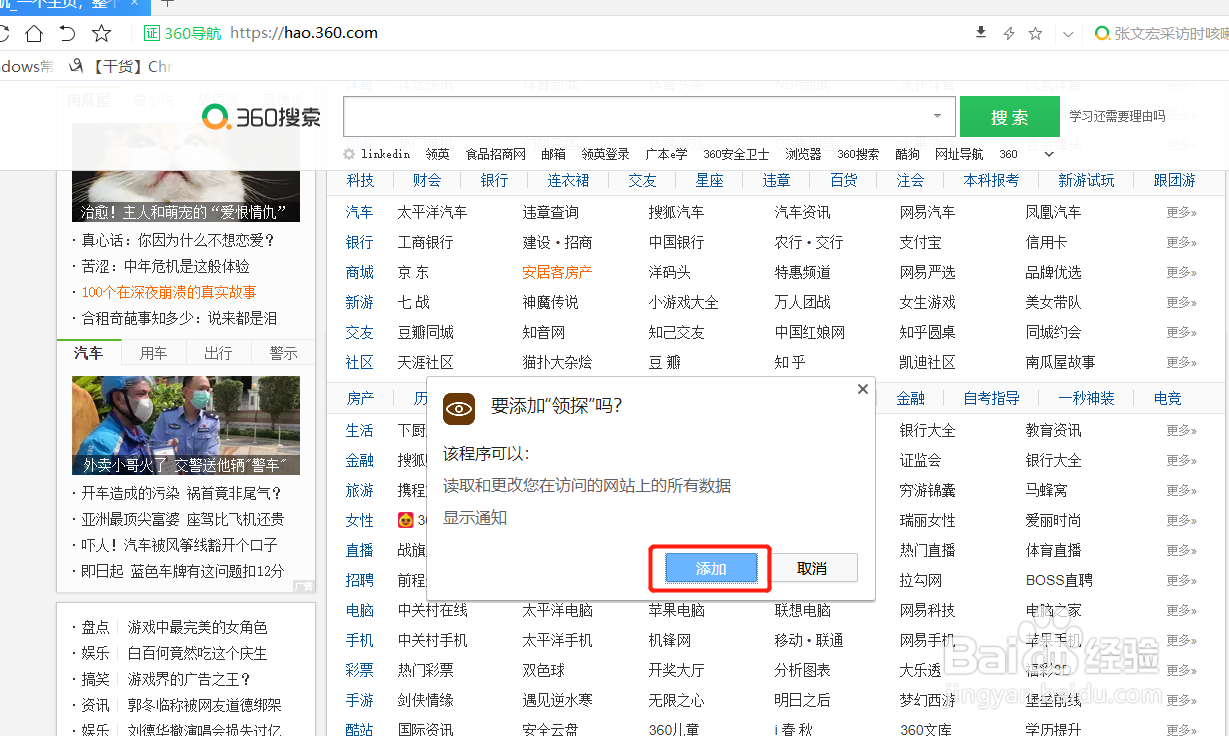Viewport: 1229px width, 736px height.
Task: Click the lightning speed-mode icon
Action: 1009,34
